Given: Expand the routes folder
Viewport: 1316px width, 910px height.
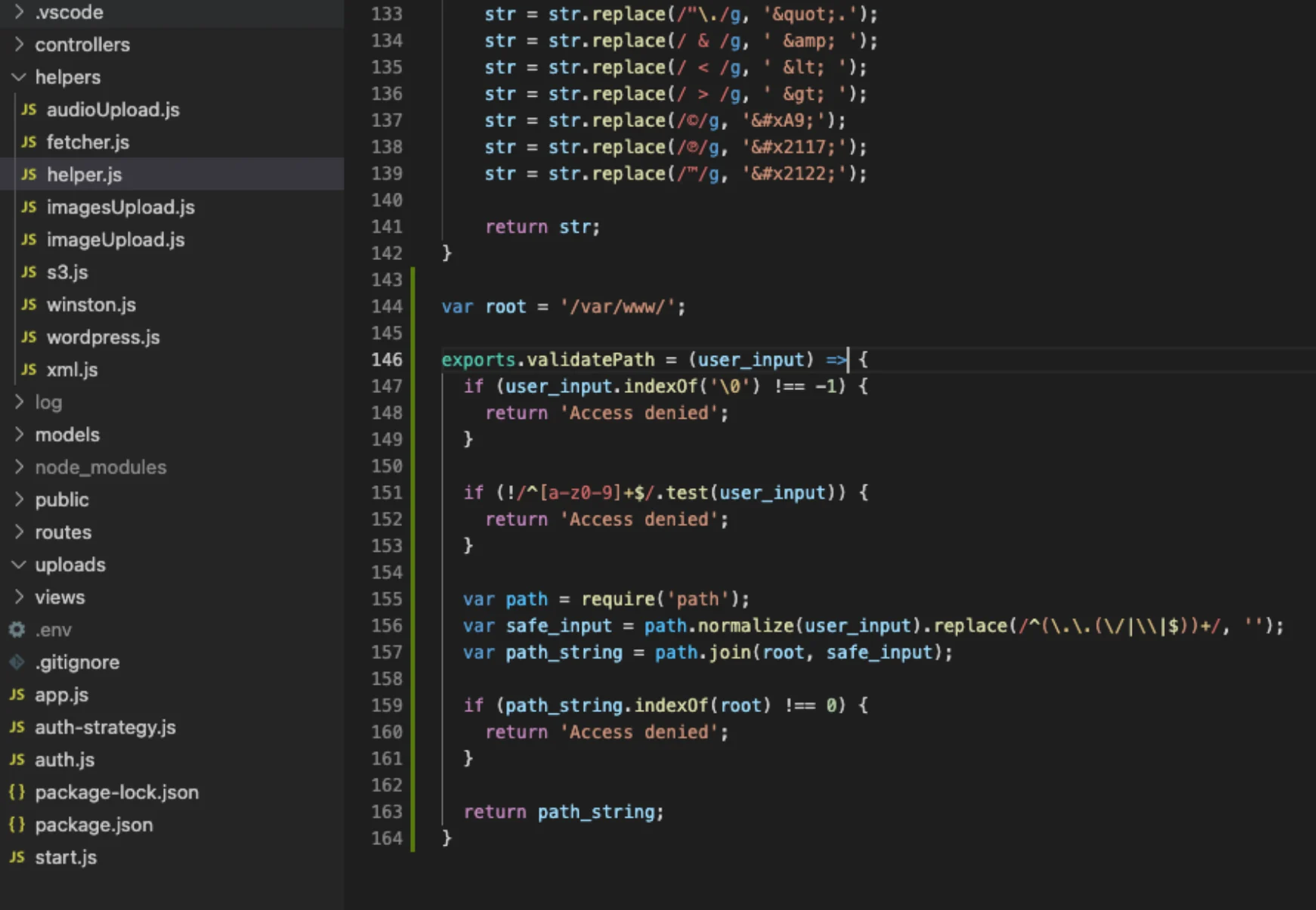Looking at the screenshot, I should coord(19,532).
